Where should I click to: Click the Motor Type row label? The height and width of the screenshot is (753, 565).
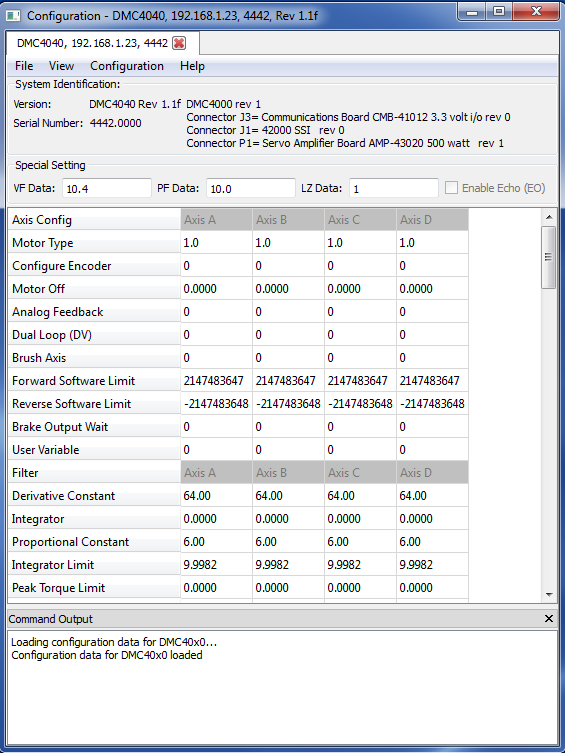(x=94, y=243)
